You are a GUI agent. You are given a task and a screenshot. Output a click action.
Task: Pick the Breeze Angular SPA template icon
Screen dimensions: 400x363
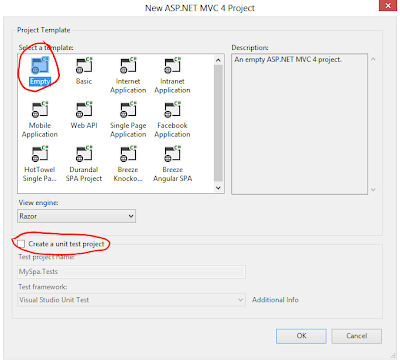click(x=172, y=154)
